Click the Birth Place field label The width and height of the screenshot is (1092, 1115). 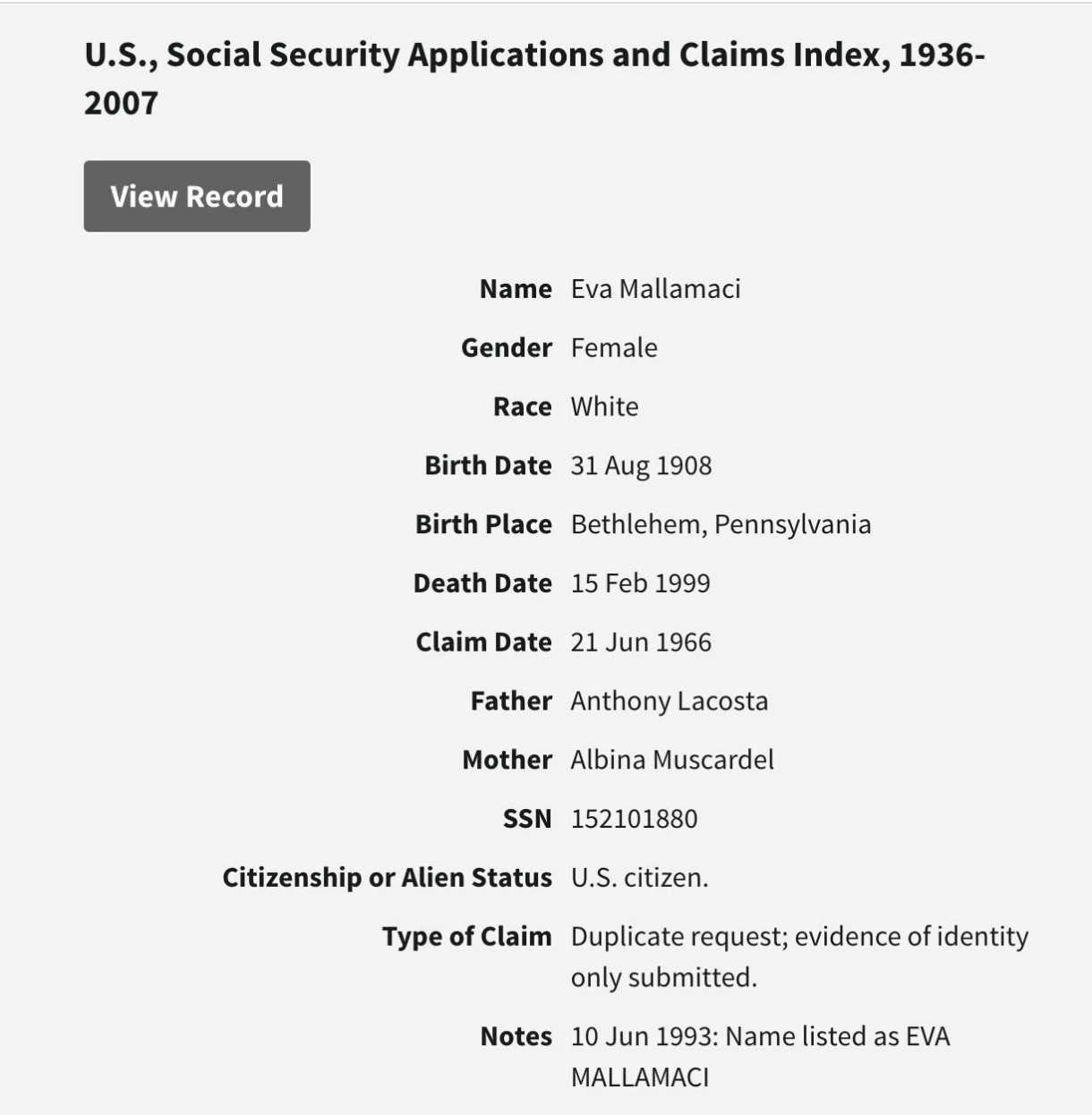[x=483, y=524]
